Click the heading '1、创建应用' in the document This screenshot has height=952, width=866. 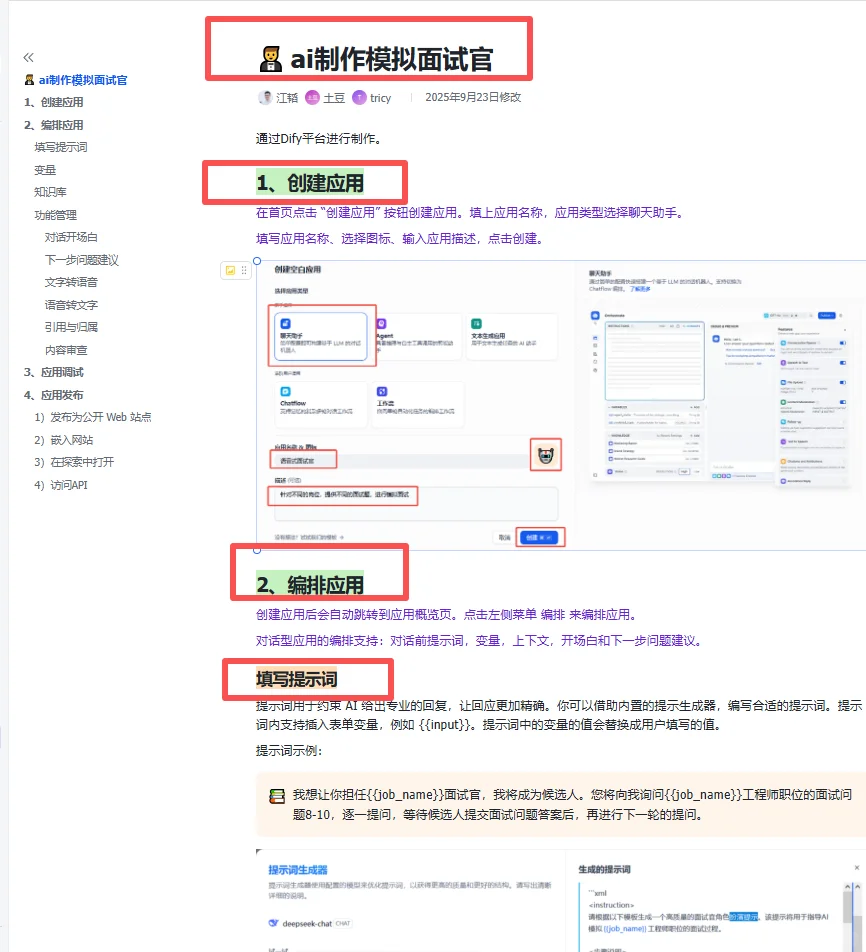coord(310,183)
